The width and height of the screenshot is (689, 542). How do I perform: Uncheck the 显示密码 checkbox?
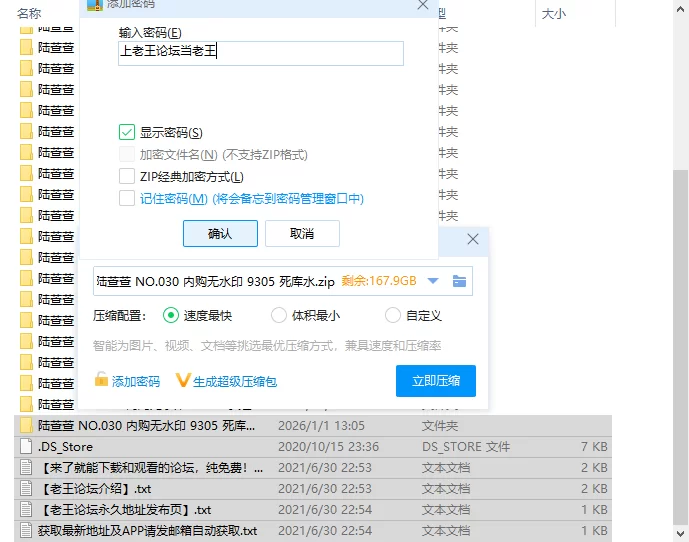(127, 132)
